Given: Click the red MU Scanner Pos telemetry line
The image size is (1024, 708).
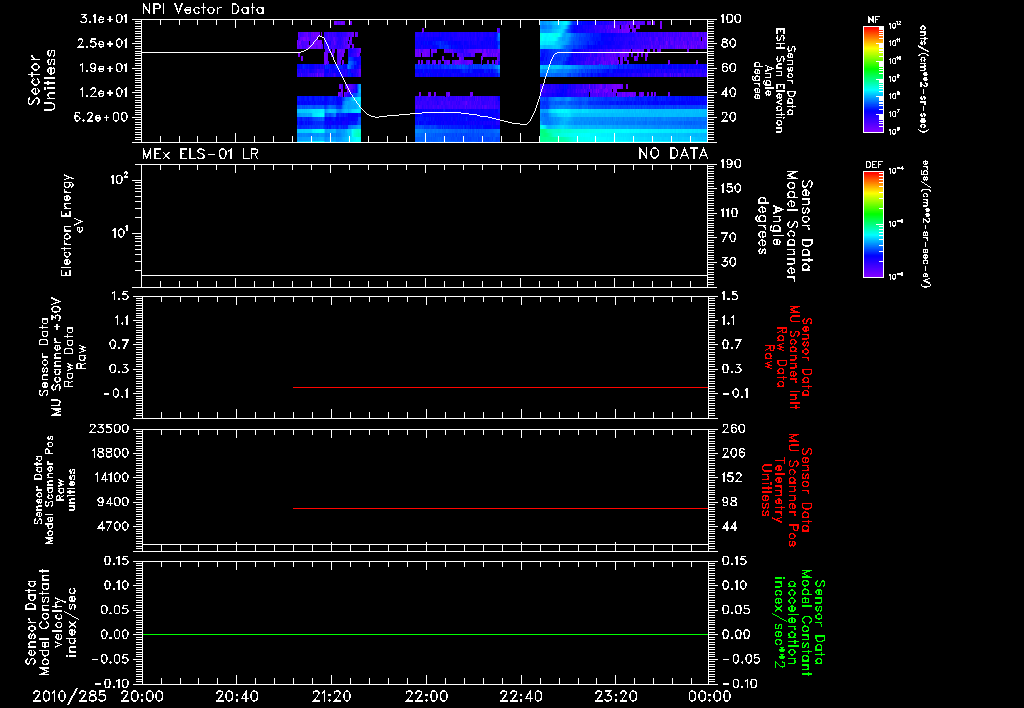Looking at the screenshot, I should [500, 508].
